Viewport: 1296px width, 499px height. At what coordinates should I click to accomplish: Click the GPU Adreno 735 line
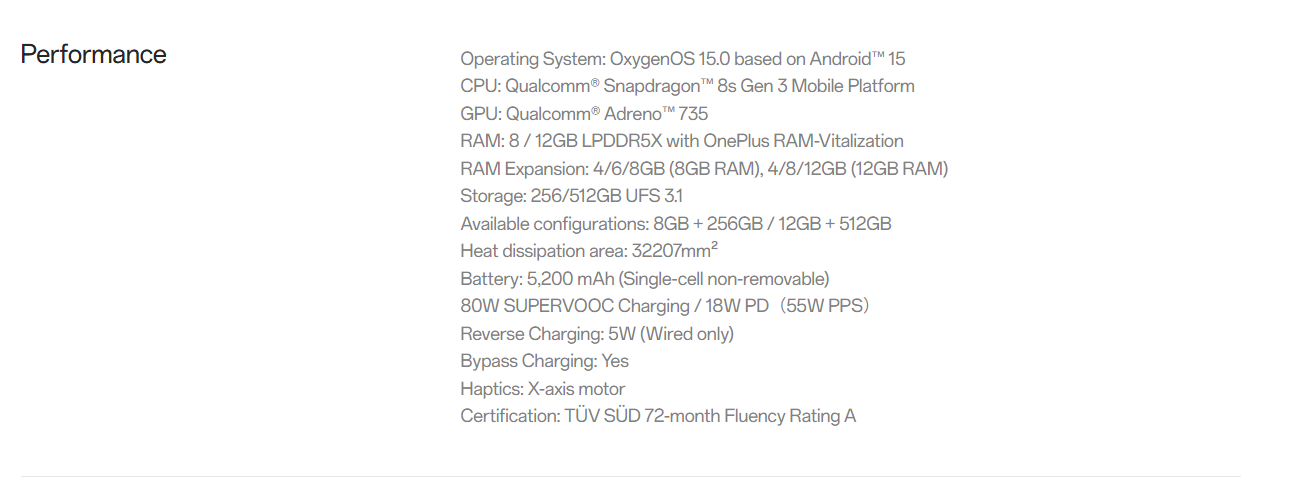coord(584,114)
